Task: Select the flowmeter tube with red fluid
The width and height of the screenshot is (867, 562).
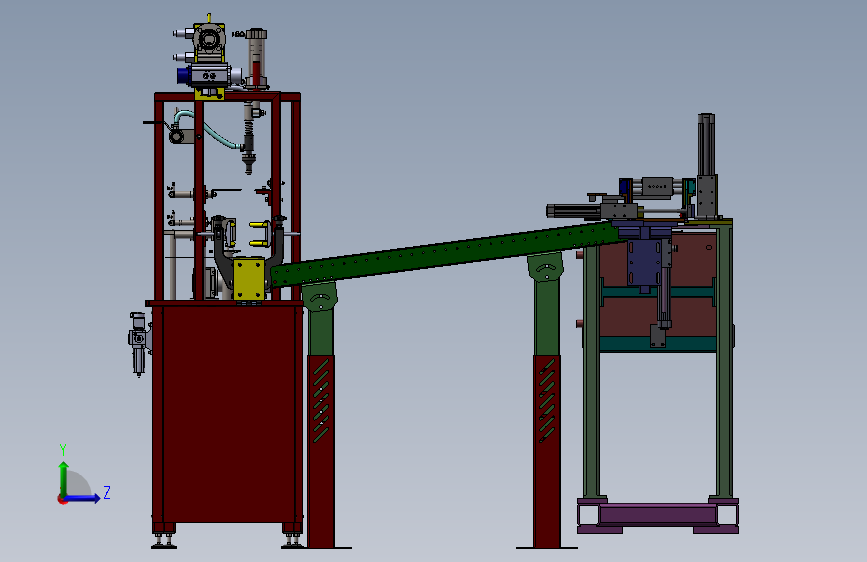Action: [256, 58]
